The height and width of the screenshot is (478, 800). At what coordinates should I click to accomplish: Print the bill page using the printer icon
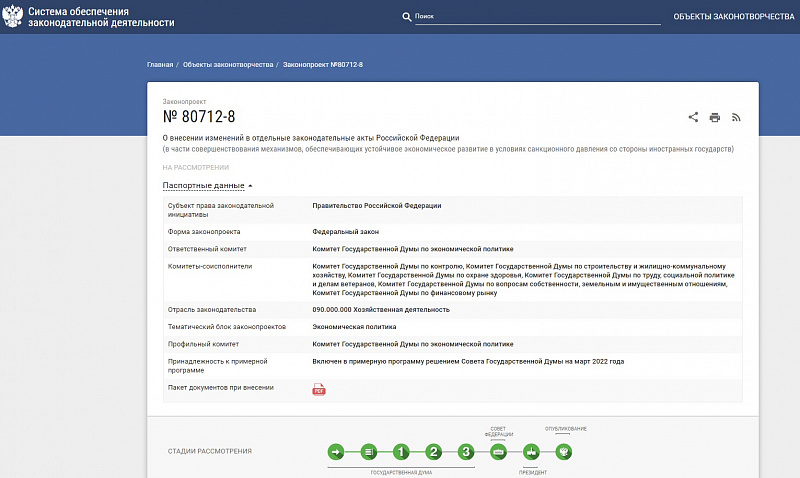pos(715,117)
